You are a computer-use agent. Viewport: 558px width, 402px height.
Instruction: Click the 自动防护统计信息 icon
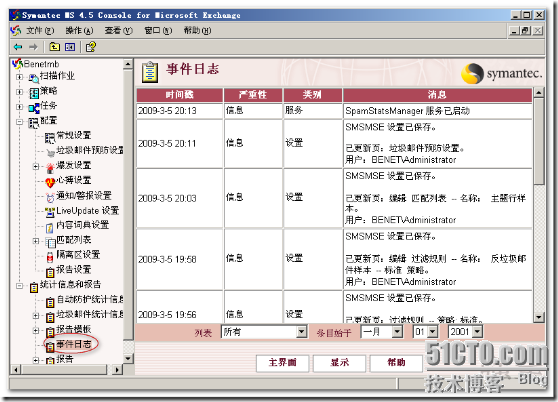pos(50,302)
